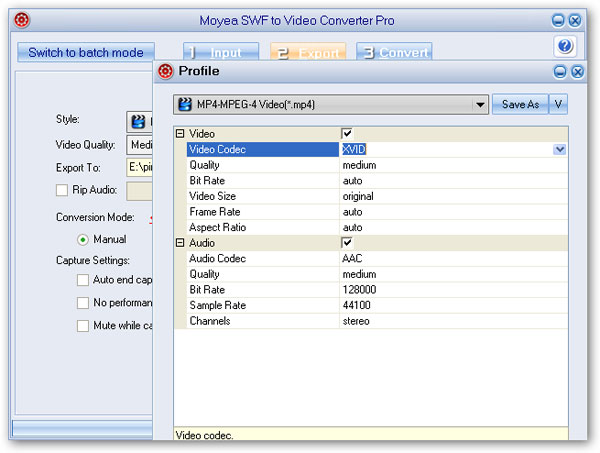Click the audio Quality medium value
Viewport: 600px width, 453px height.
click(359, 274)
